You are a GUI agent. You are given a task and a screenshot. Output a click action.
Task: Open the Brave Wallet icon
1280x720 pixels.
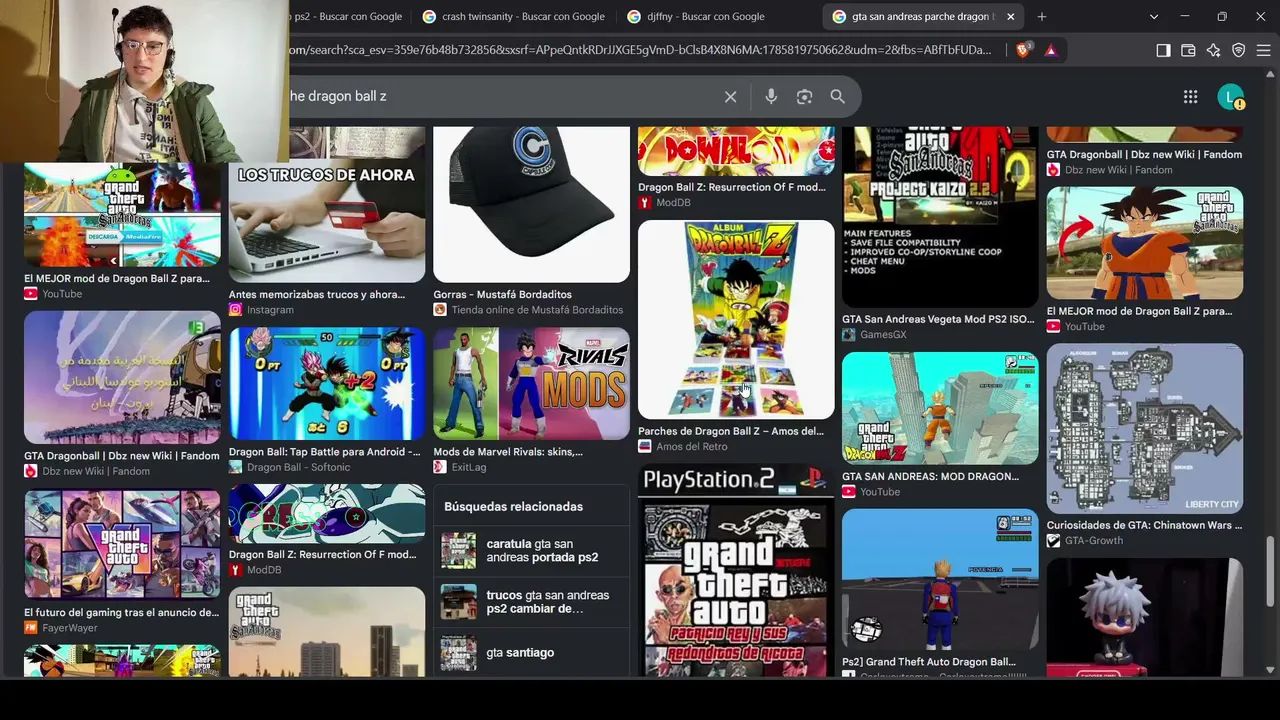pyautogui.click(x=1188, y=50)
